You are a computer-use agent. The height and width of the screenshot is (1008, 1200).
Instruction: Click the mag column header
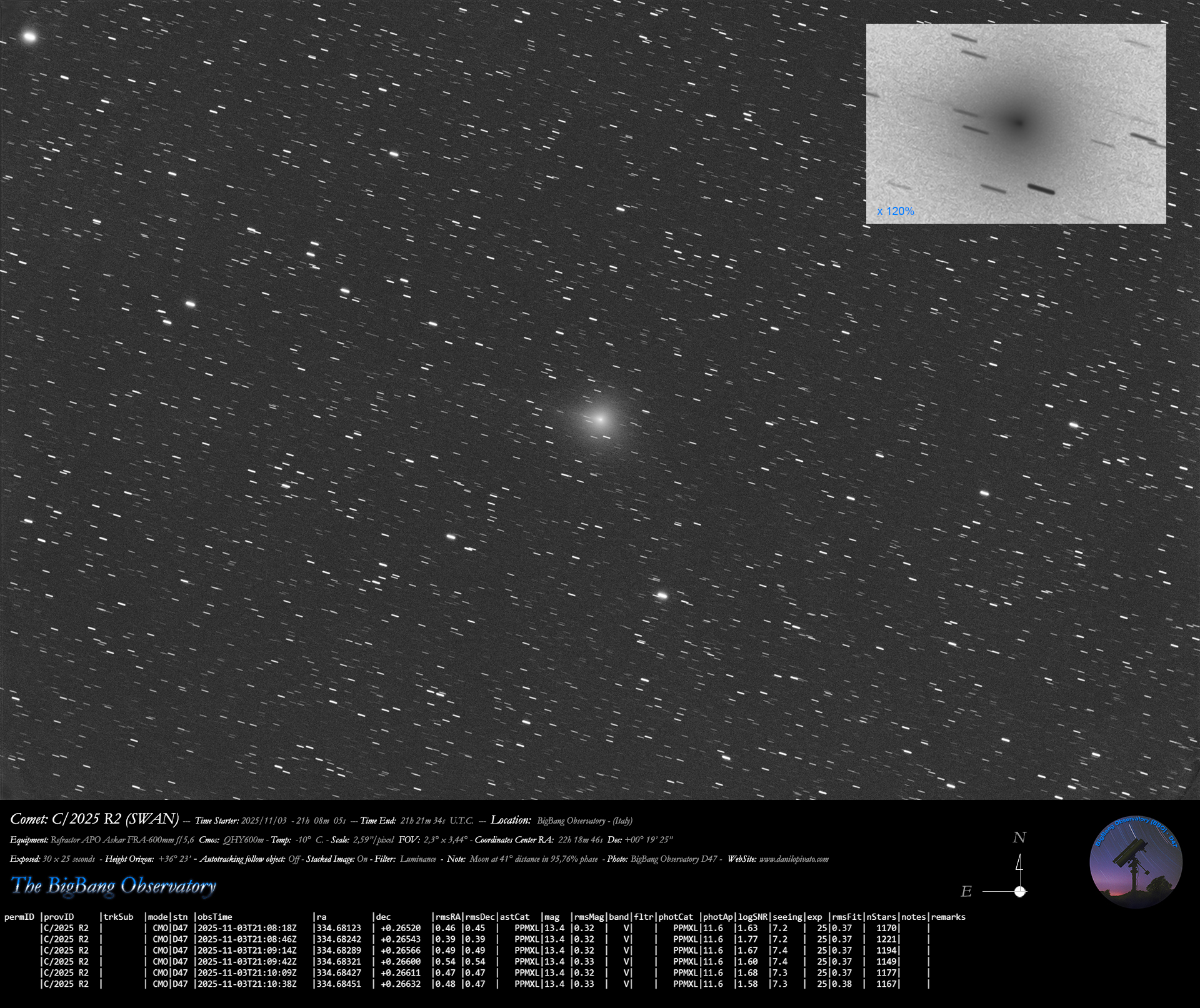coord(552,917)
